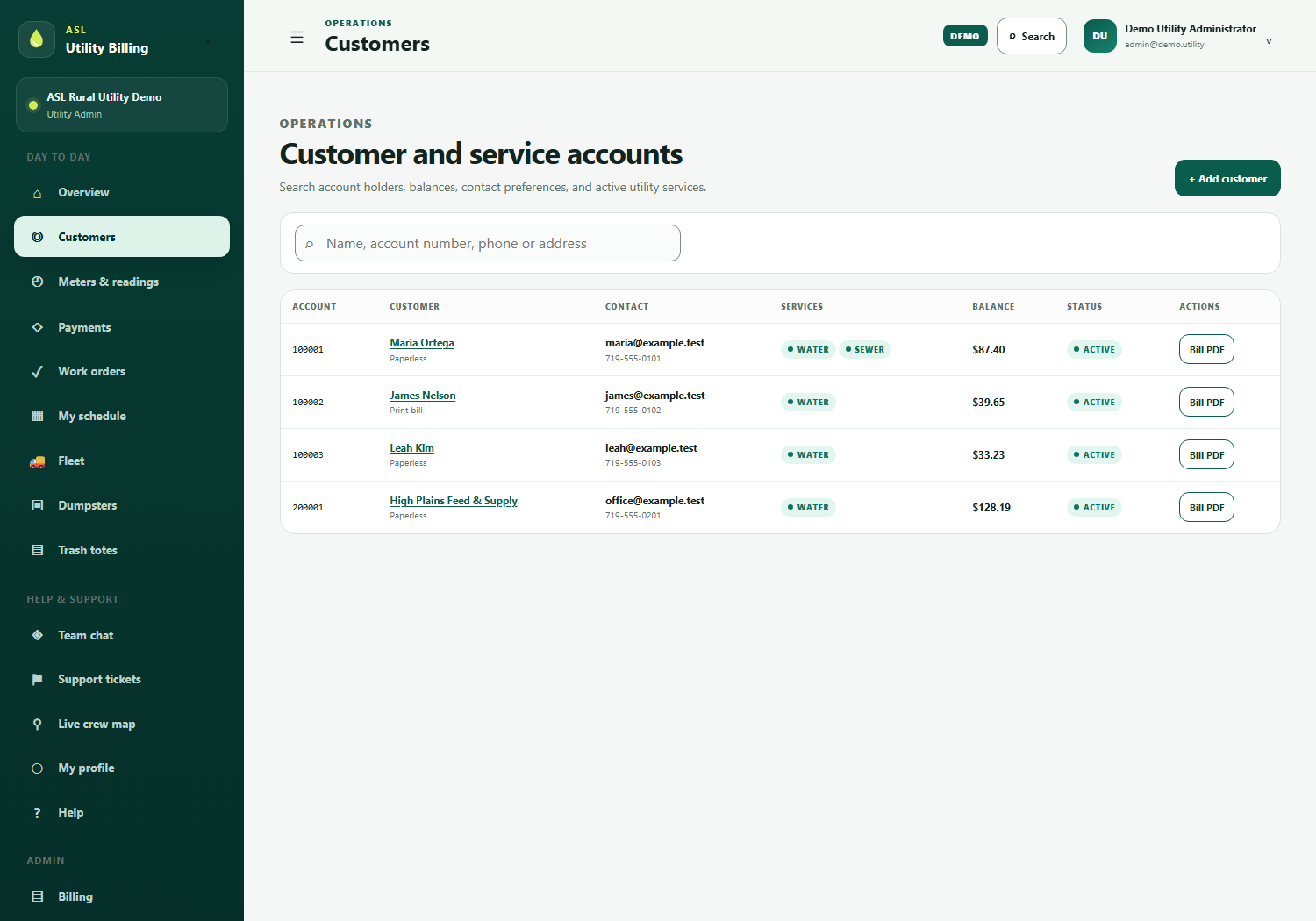Click account number 100003
The width and height of the screenshot is (1316, 921).
pyautogui.click(x=308, y=455)
